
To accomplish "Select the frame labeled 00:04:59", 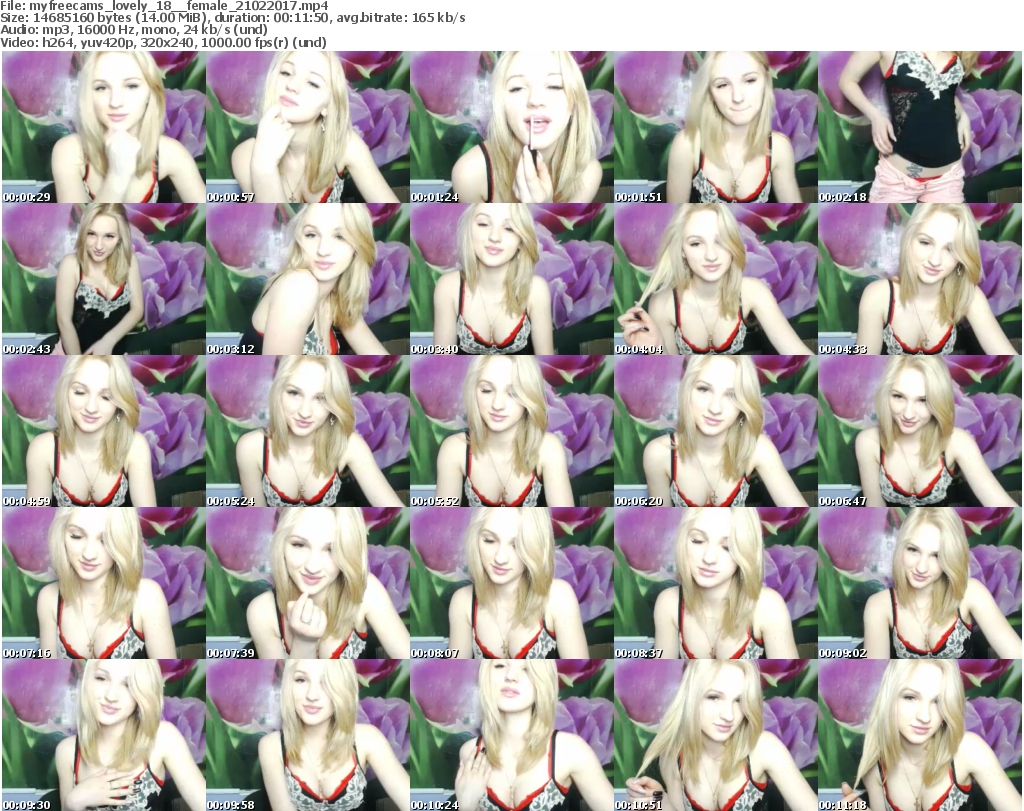I will [x=104, y=432].
